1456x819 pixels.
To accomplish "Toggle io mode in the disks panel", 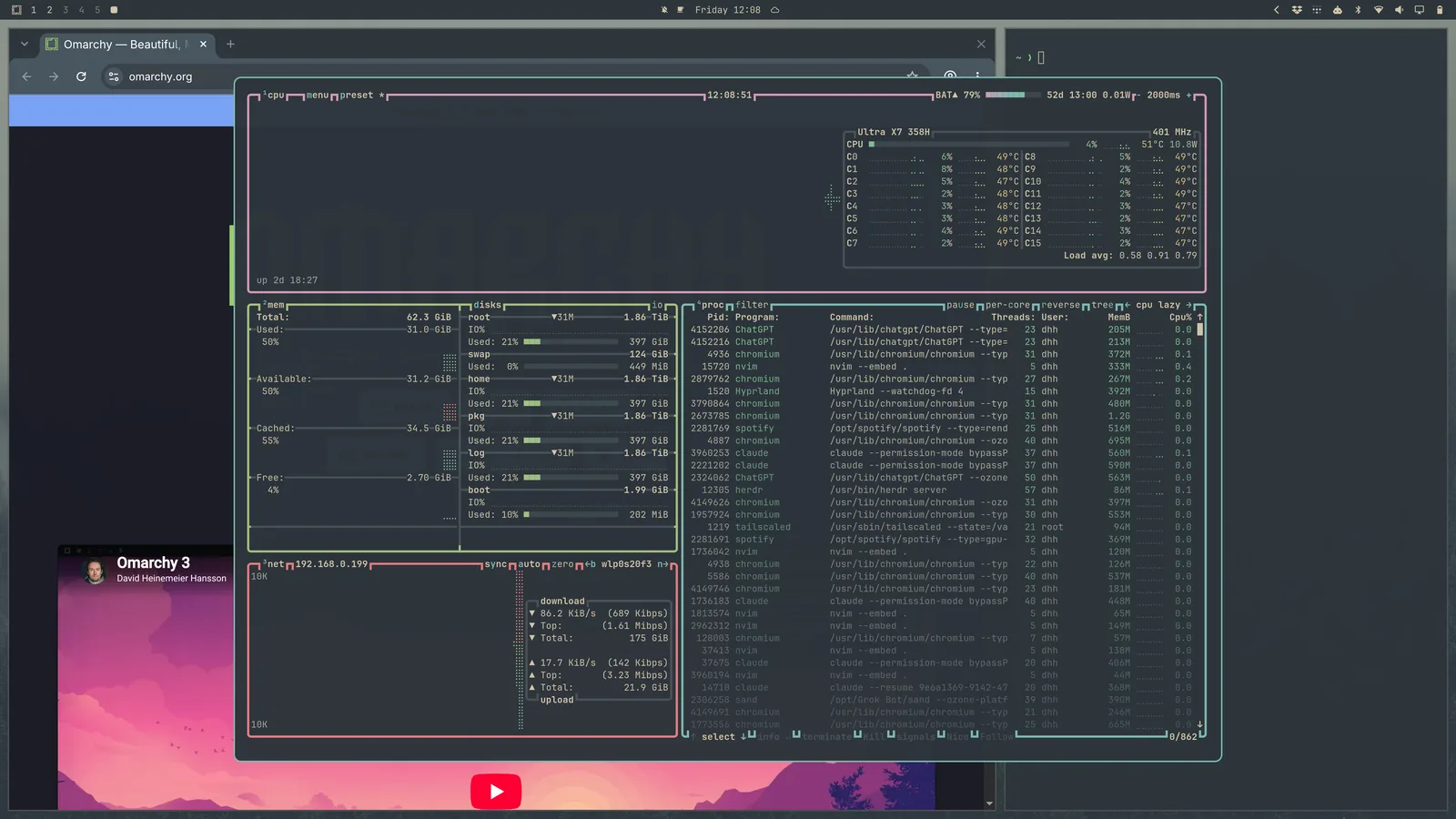I will click(x=657, y=305).
